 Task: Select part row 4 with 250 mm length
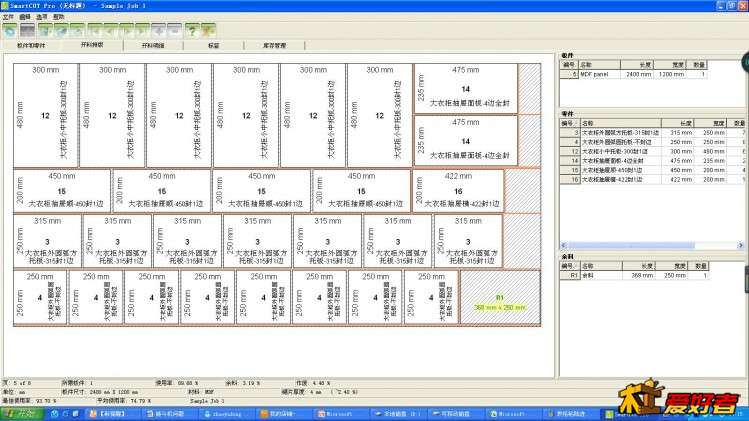click(653, 142)
